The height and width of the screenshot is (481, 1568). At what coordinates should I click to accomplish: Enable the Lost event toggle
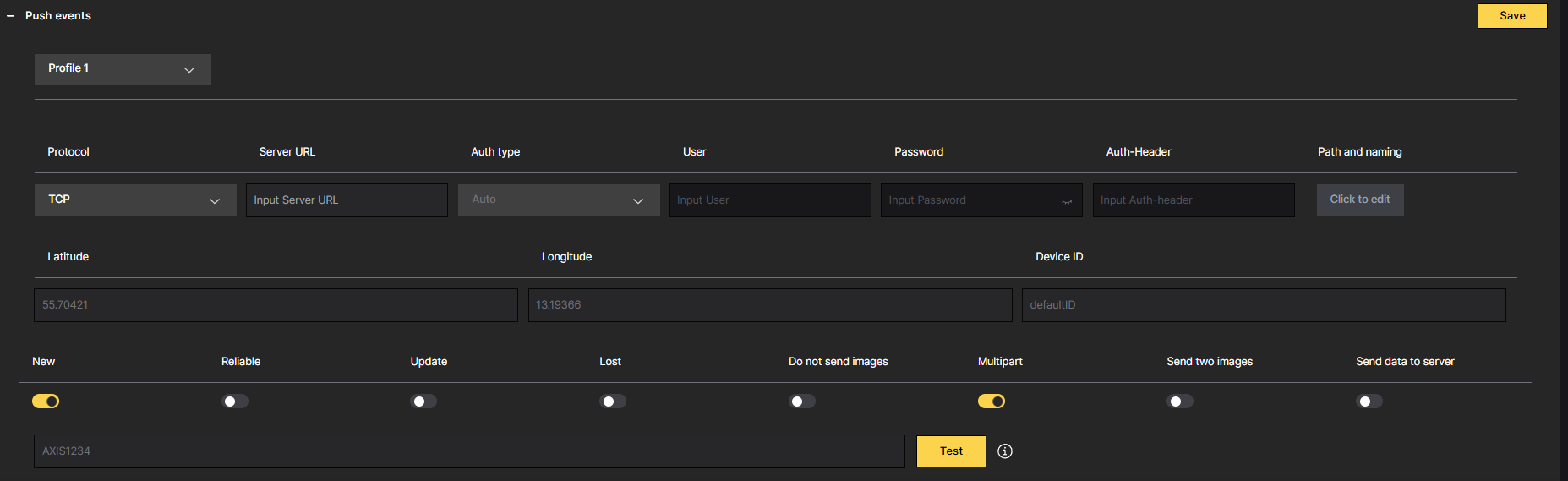613,402
